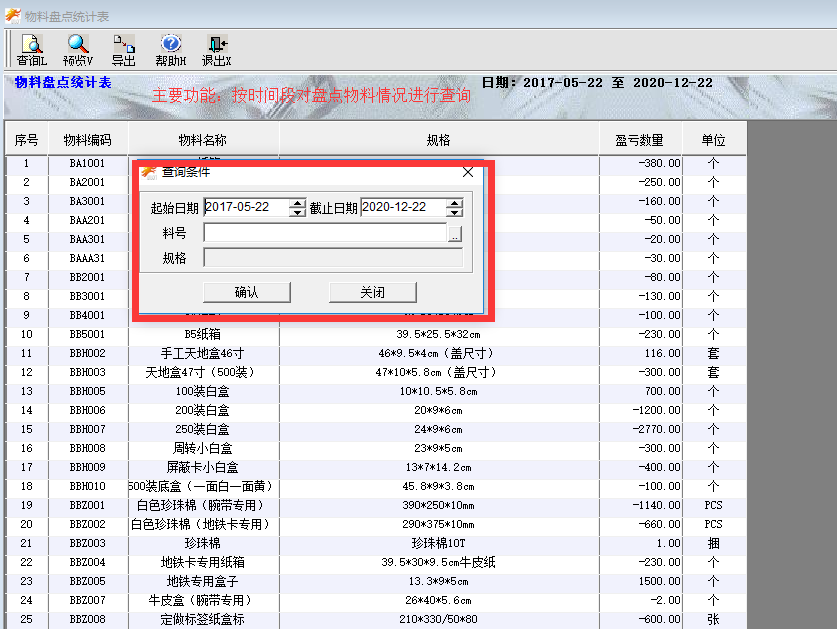This screenshot has height=629, width=837.
Task: Click the 料号 input field
Action: 325,233
